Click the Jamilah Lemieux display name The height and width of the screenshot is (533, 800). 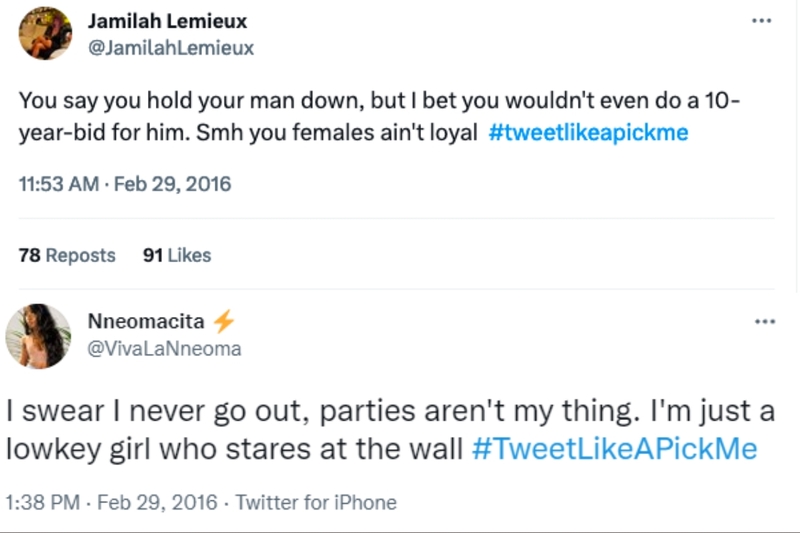click(167, 21)
